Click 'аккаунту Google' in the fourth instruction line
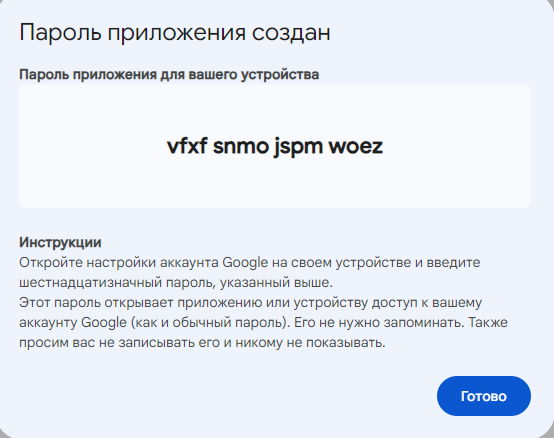This screenshot has height=438, width=554. click(73, 322)
